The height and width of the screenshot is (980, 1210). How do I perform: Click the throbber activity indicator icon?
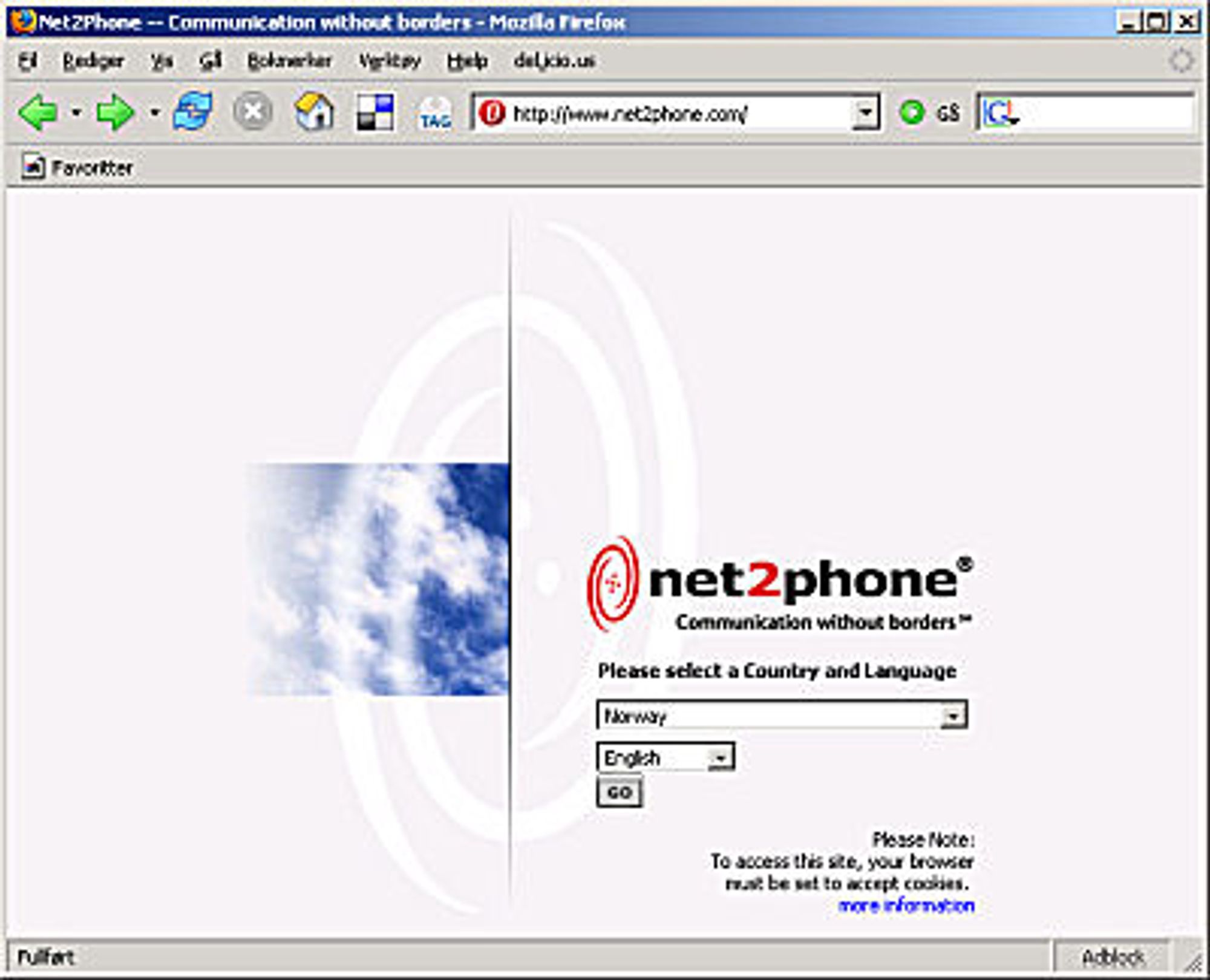click(1181, 61)
